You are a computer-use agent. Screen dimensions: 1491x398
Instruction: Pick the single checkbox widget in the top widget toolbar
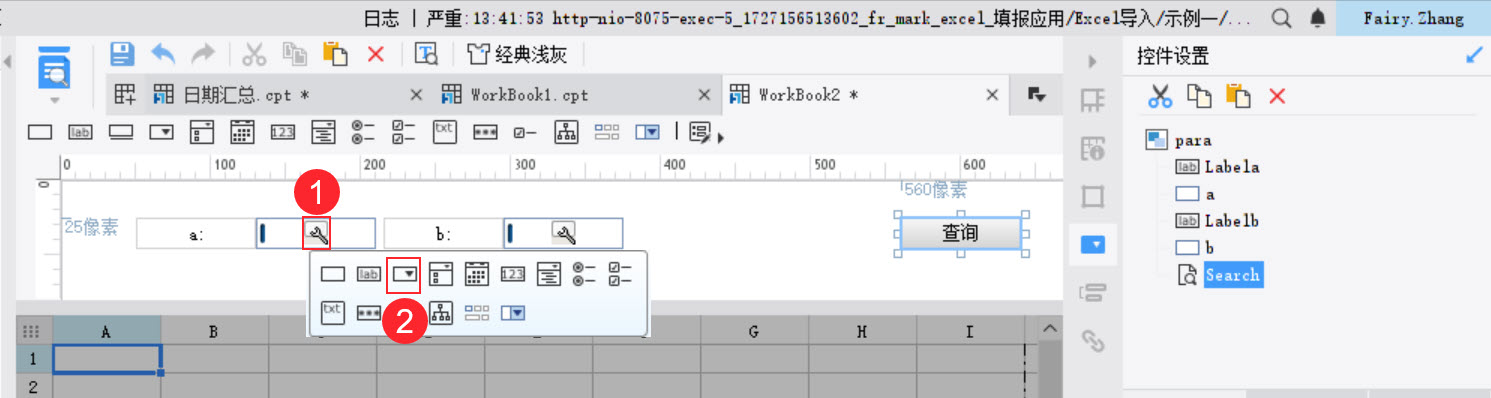pyautogui.click(x=526, y=132)
